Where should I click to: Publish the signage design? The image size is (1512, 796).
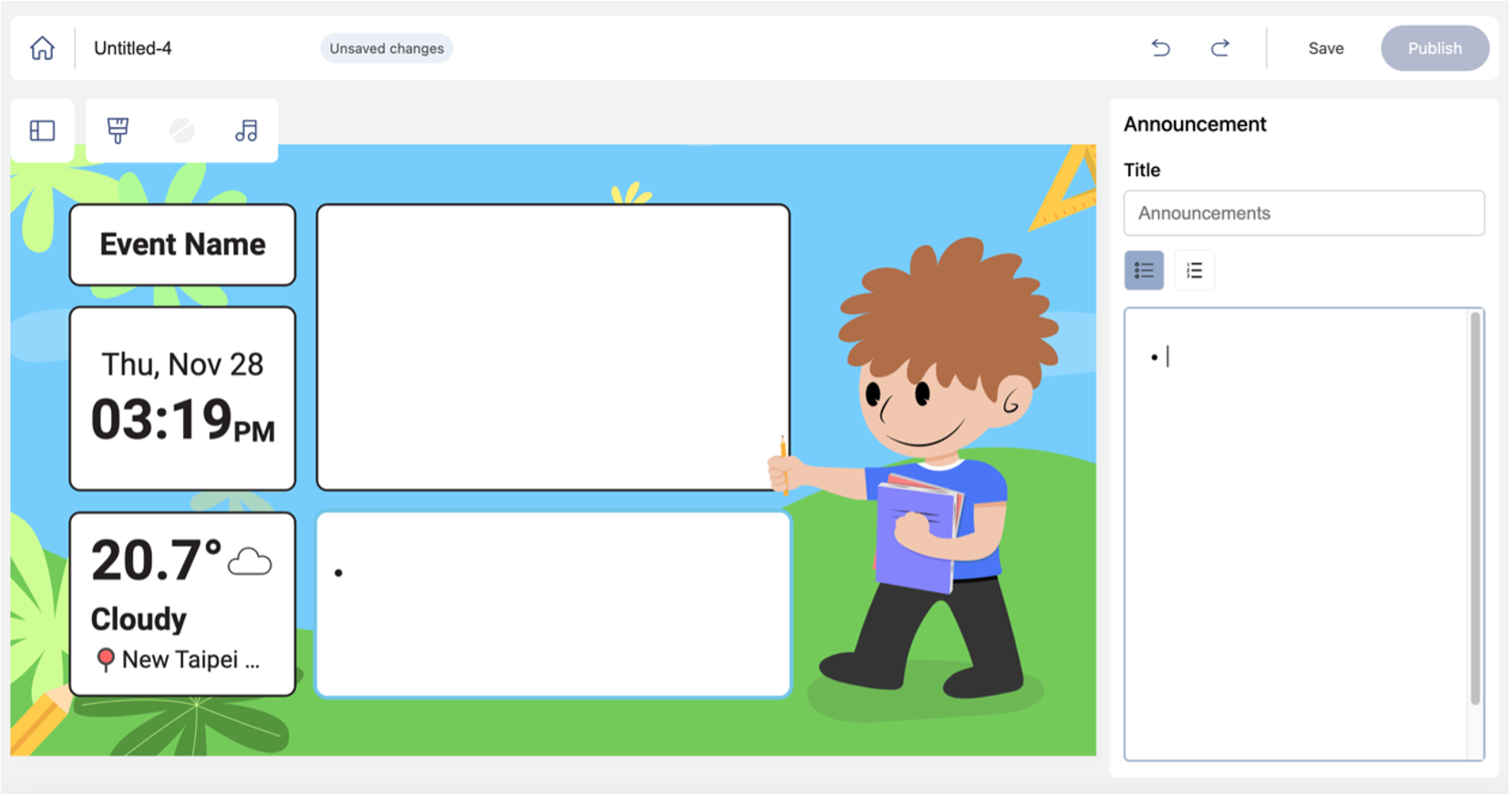tap(1435, 48)
